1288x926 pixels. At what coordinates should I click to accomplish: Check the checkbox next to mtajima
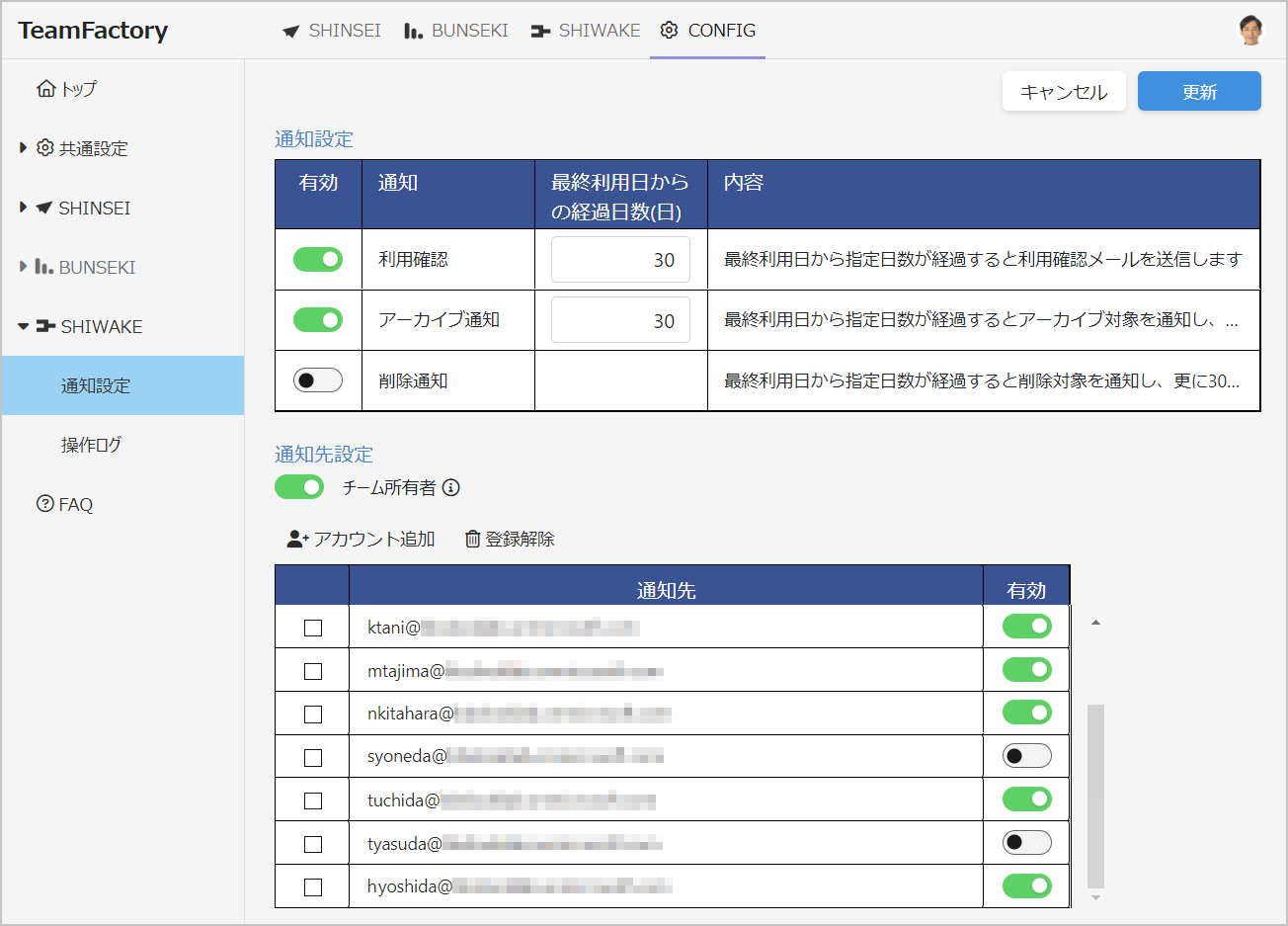[x=312, y=670]
